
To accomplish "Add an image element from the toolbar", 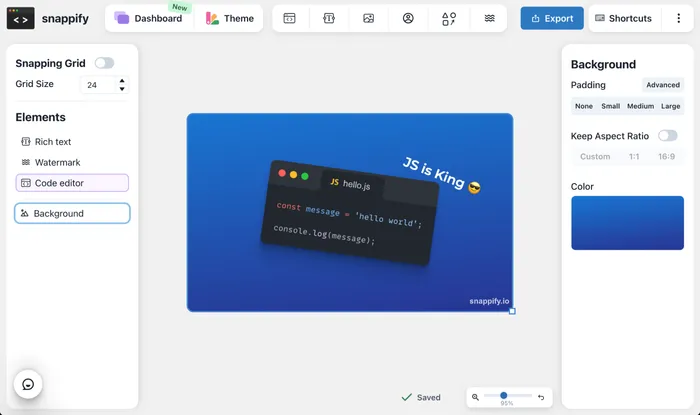I will tap(368, 18).
